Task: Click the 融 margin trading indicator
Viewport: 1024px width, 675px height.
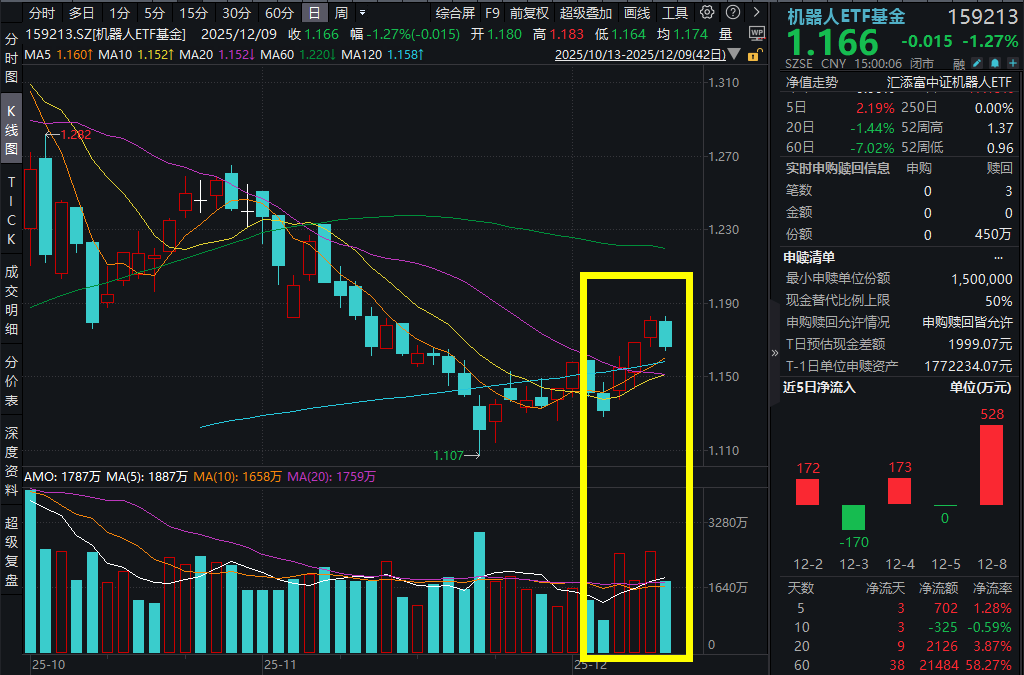Action: click(958, 62)
